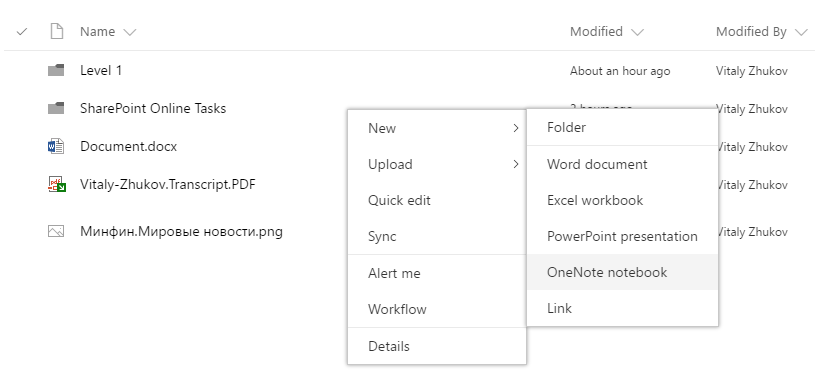Click the PDF icon beside Vitaly-Zhukov.Transcript.PDF
The image size is (815, 370).
(x=57, y=184)
